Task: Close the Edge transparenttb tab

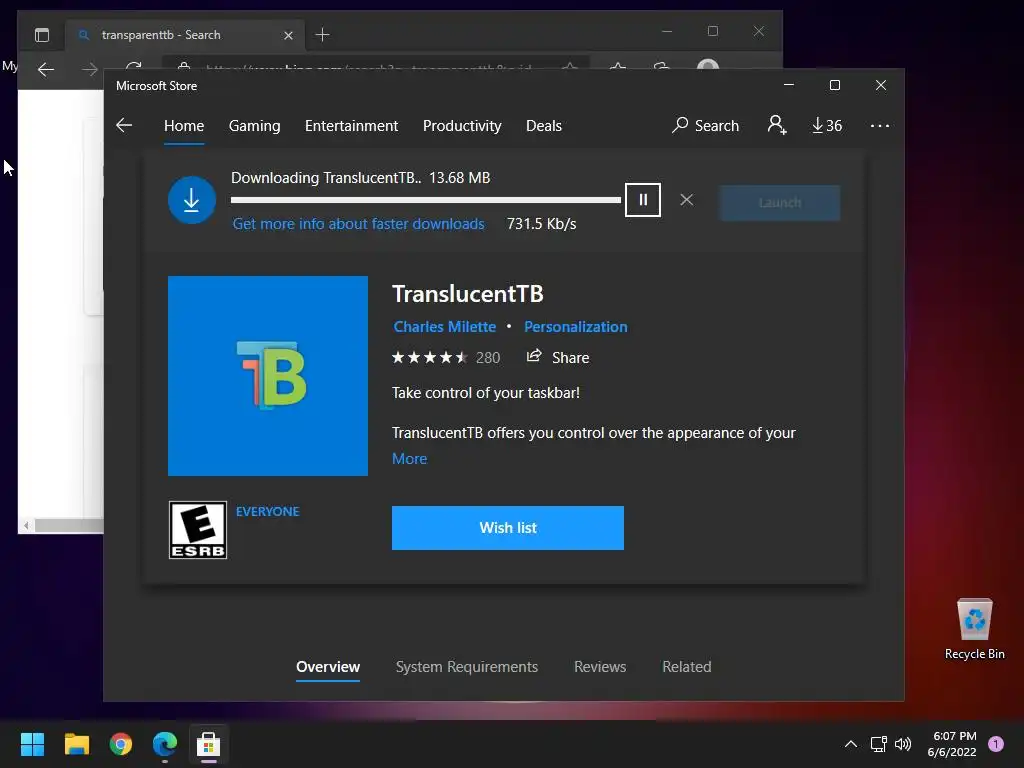Action: (x=288, y=35)
